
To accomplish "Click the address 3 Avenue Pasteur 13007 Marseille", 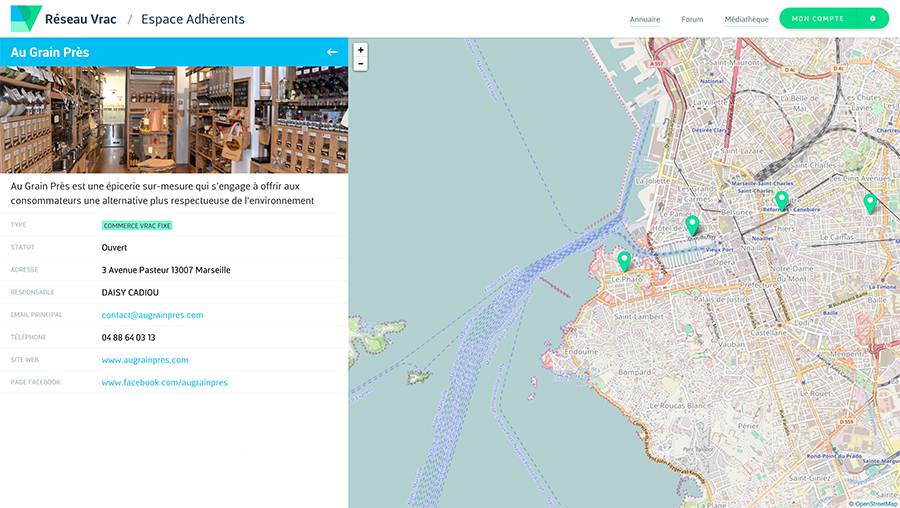I will coord(166,270).
